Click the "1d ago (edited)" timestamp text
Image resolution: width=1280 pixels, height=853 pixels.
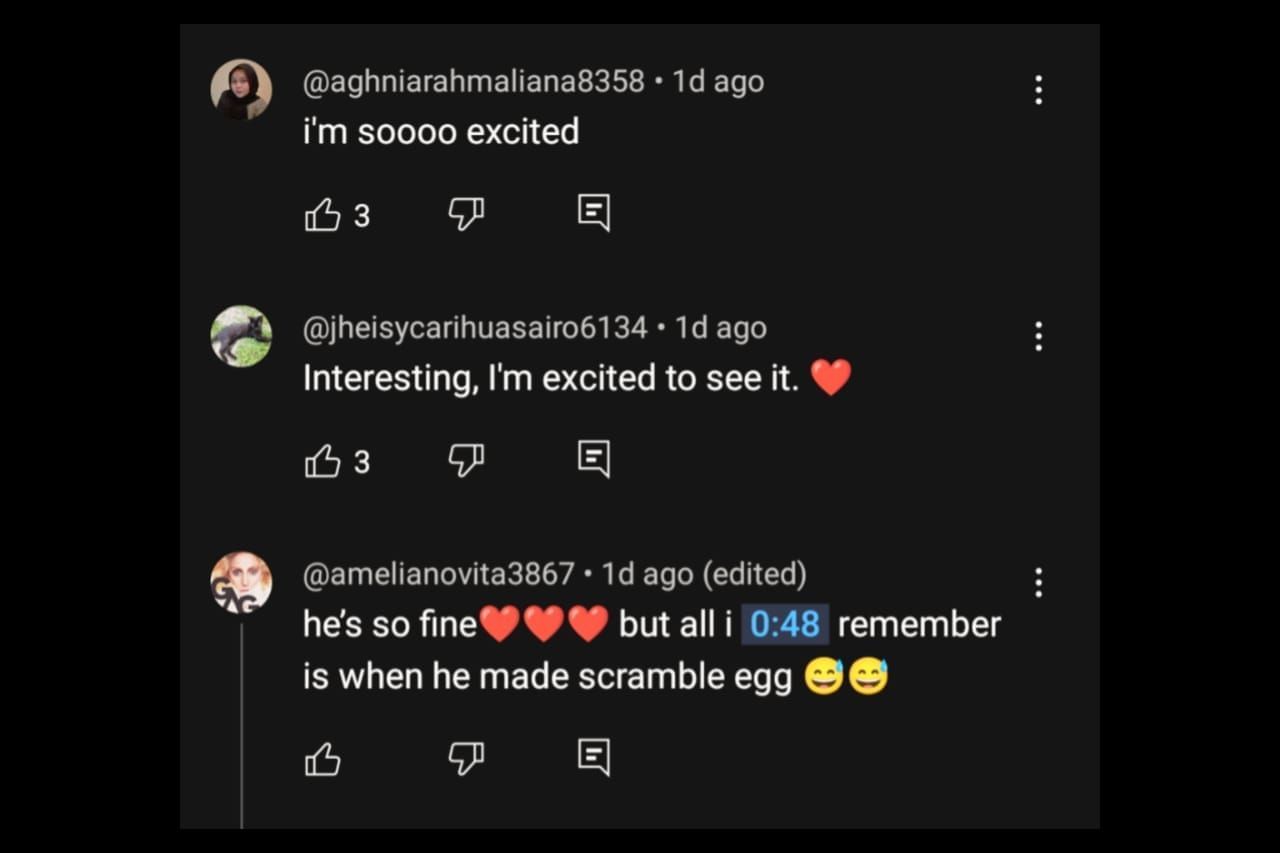pyautogui.click(x=704, y=574)
